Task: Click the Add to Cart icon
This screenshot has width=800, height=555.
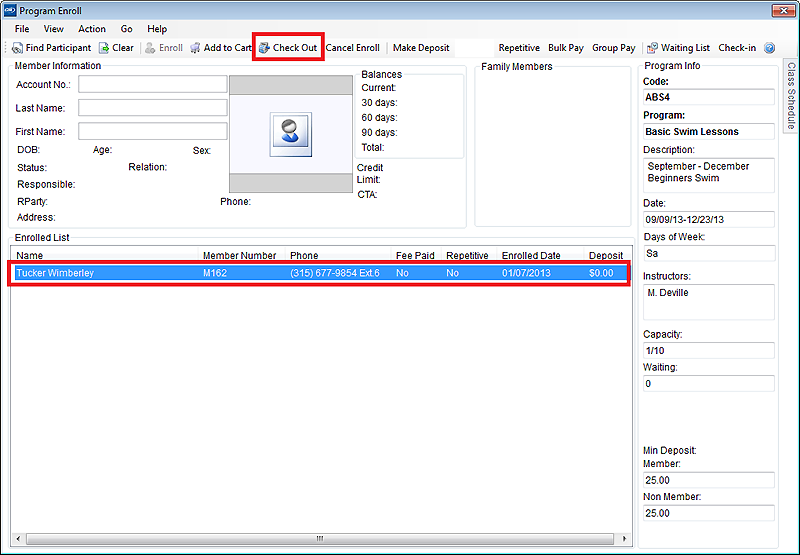Action: coord(195,48)
